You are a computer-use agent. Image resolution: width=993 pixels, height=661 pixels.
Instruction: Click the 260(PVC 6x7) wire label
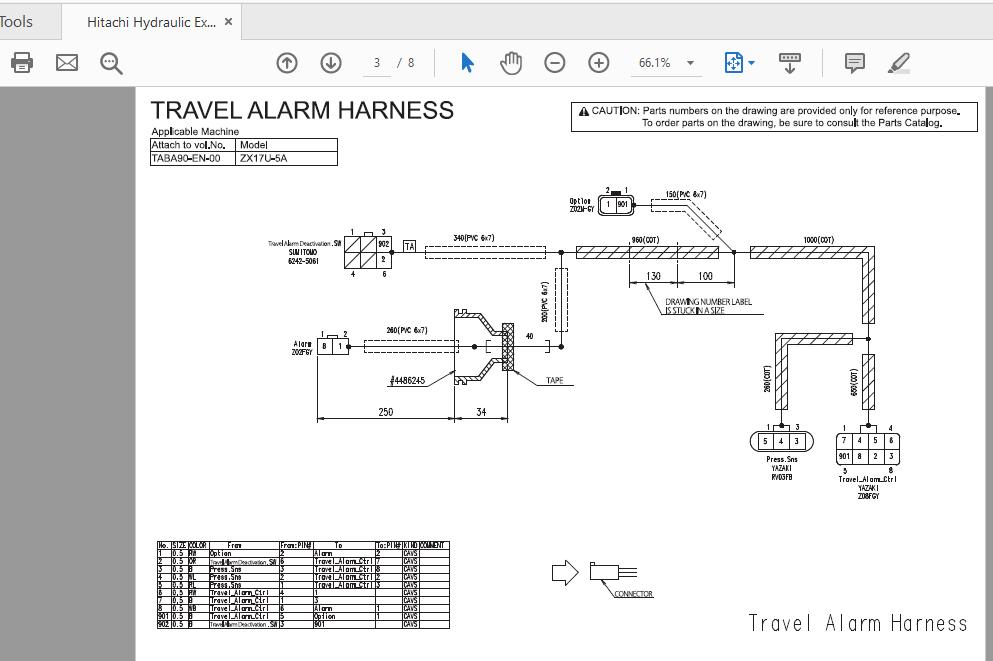(407, 330)
